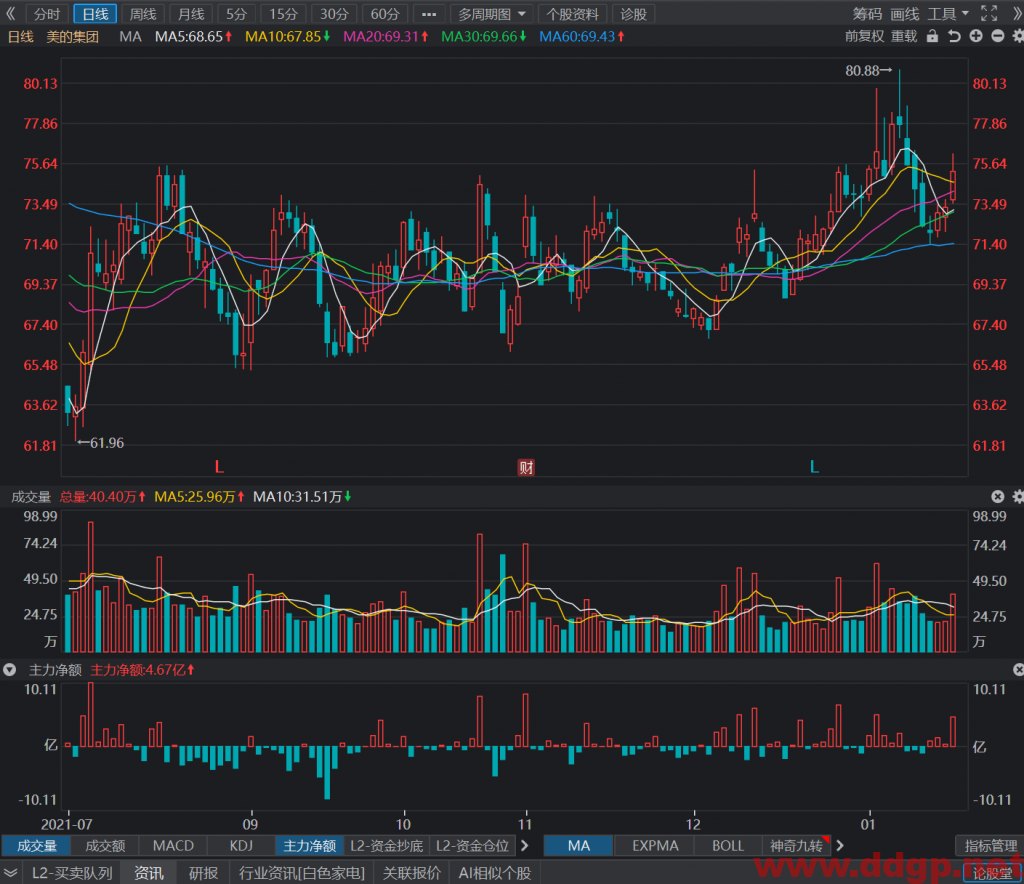Collapse the 主力净额 panel with the arrow
Screen dimensions: 1024x884
9,670
